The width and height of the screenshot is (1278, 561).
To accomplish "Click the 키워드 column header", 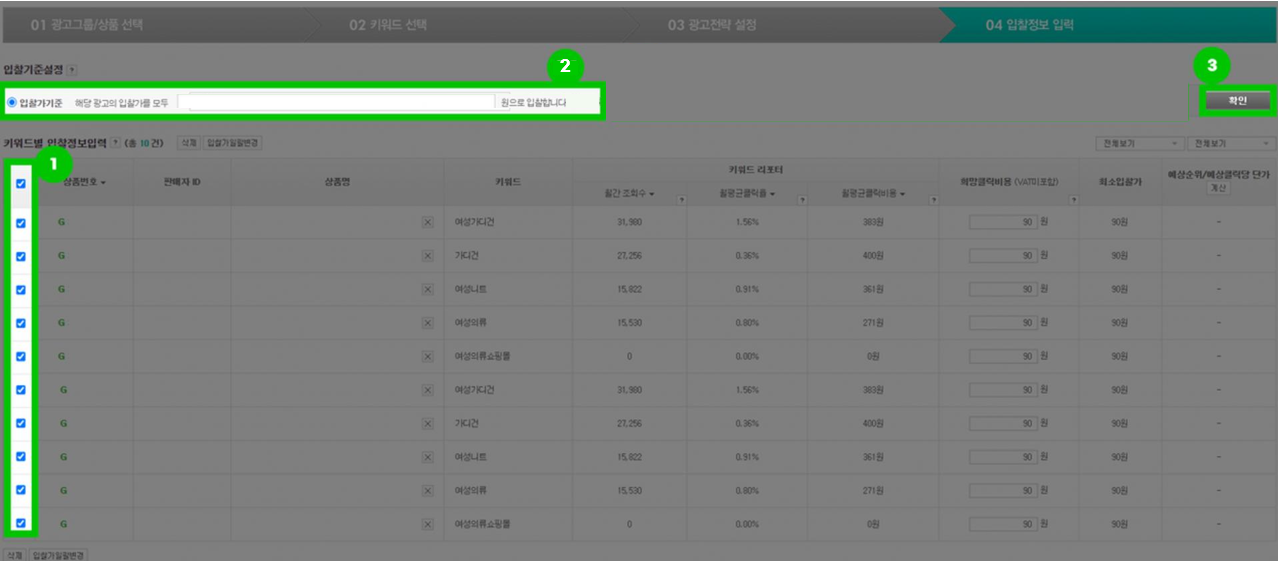I will coord(508,182).
